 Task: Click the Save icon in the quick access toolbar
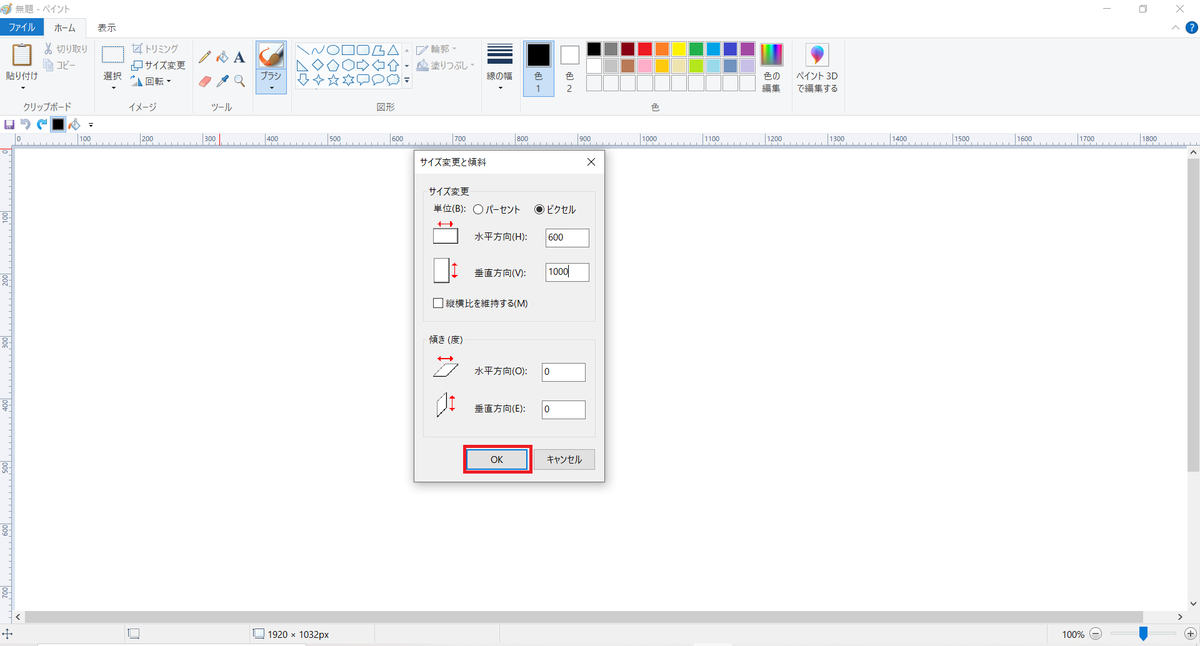point(10,124)
